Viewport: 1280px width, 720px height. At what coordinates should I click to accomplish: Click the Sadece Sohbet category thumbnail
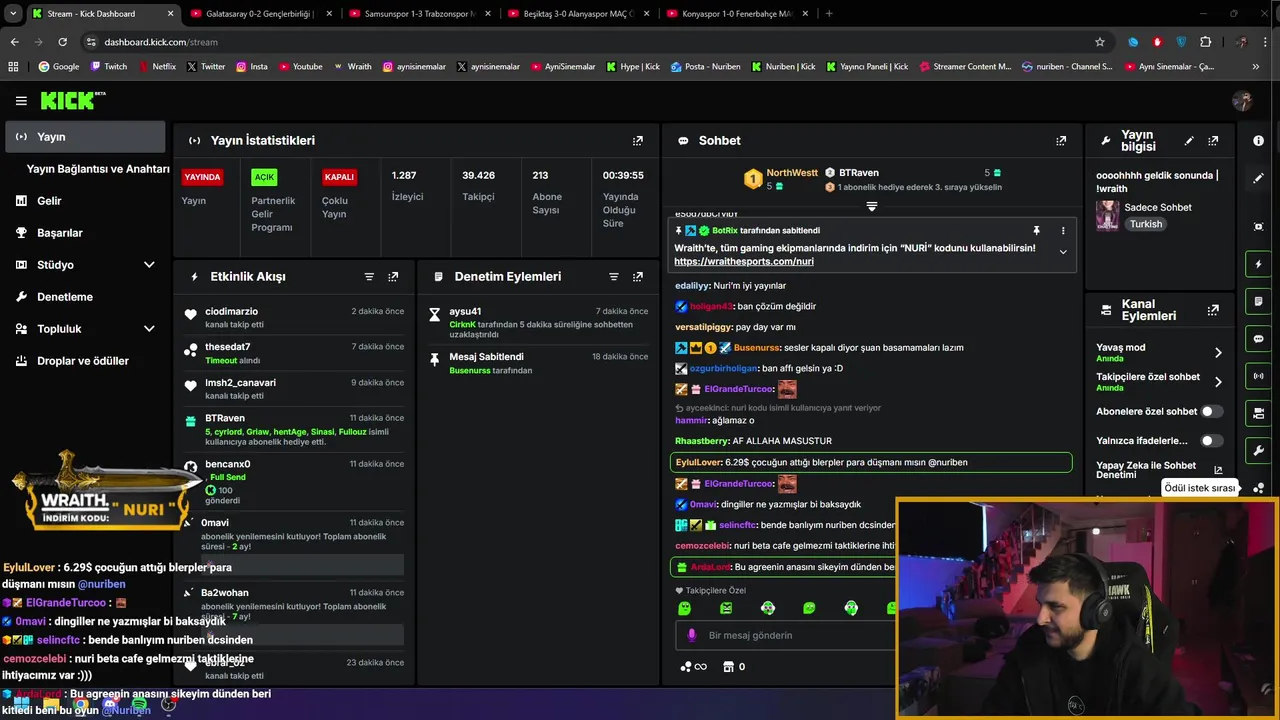click(x=1107, y=215)
